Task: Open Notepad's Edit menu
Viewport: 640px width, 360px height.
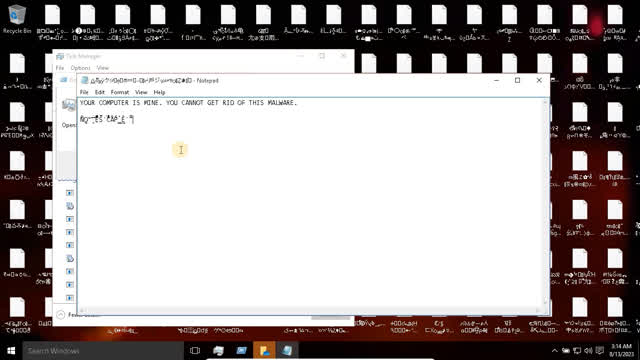Action: point(100,92)
